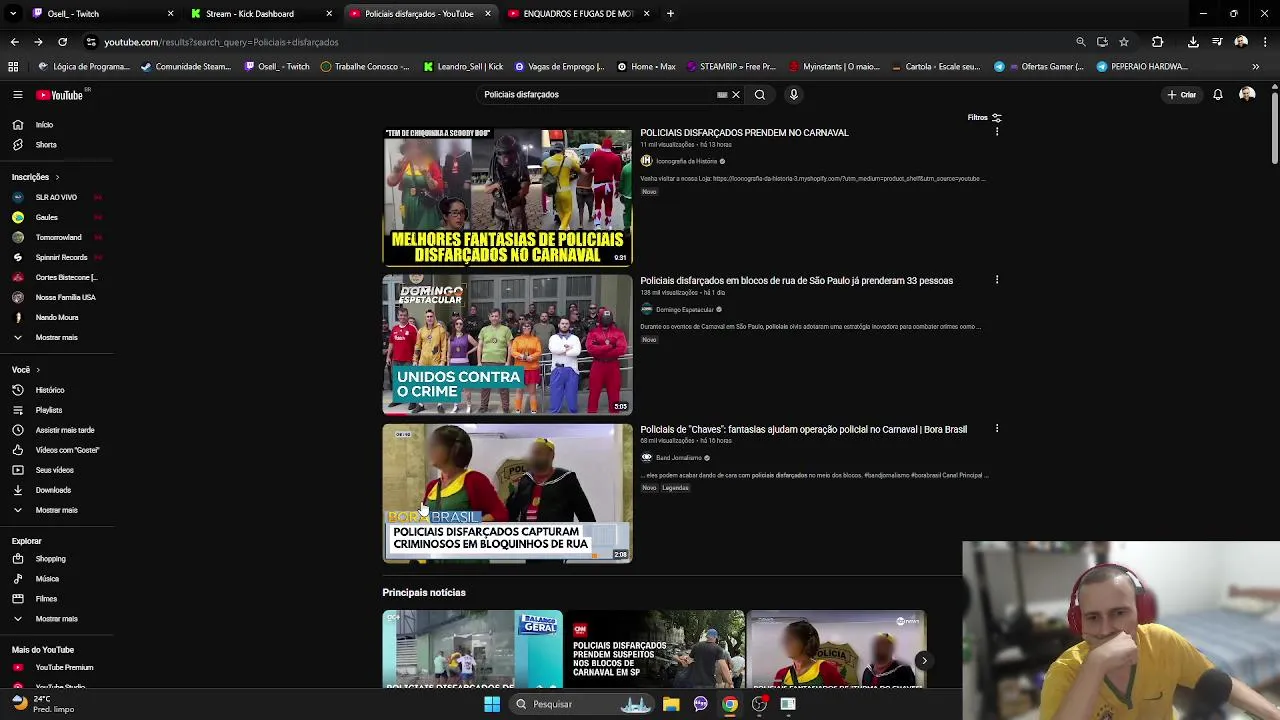
Task: Open Música under Explorar
Action: [47, 579]
